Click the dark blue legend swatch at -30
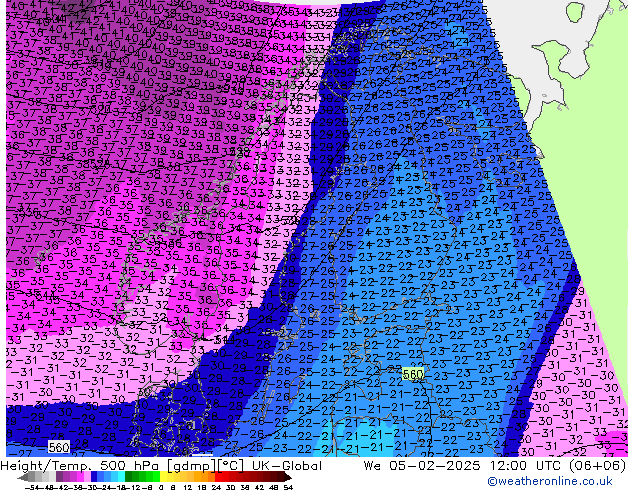 pos(94,477)
